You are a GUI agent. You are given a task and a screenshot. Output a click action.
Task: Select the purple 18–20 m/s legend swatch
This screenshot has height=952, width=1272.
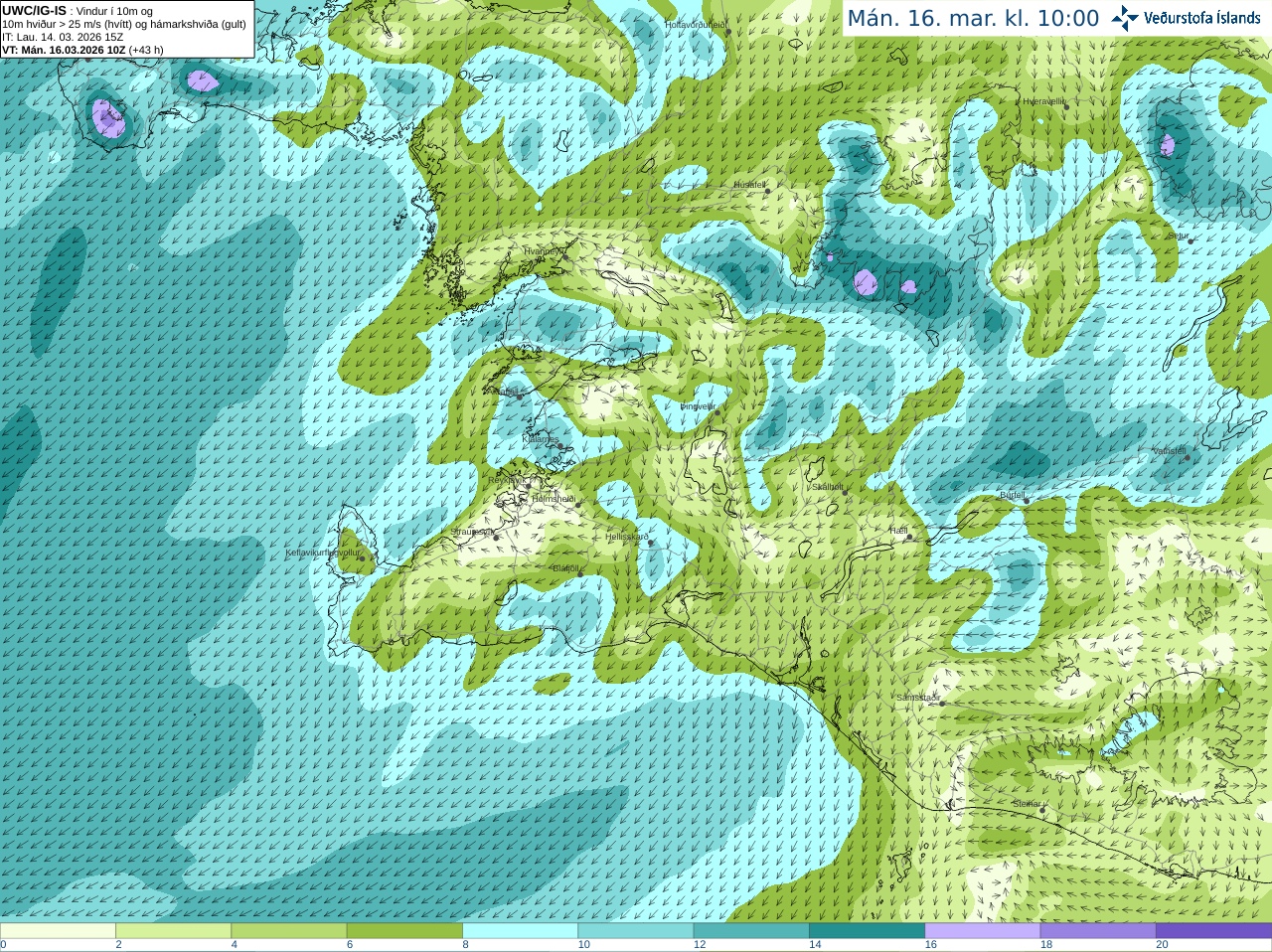click(1098, 931)
